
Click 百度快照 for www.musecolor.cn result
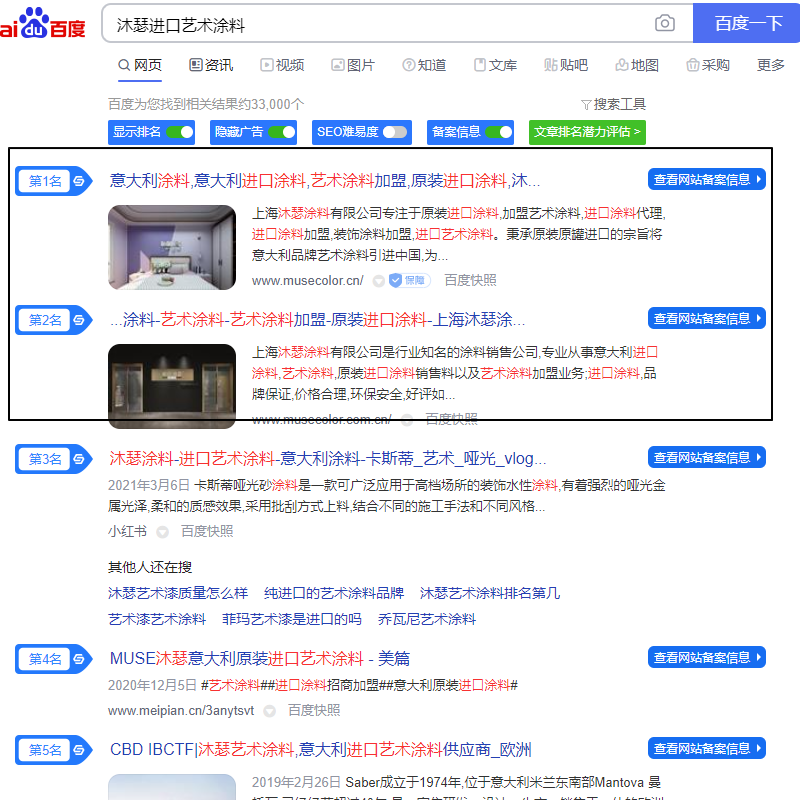pyautogui.click(x=470, y=280)
